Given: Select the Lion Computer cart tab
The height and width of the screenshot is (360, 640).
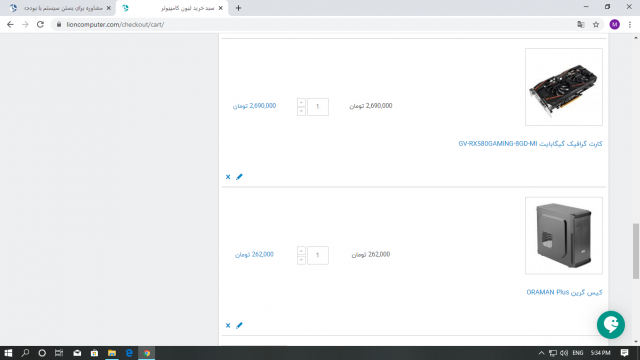Looking at the screenshot, I should 172,8.
